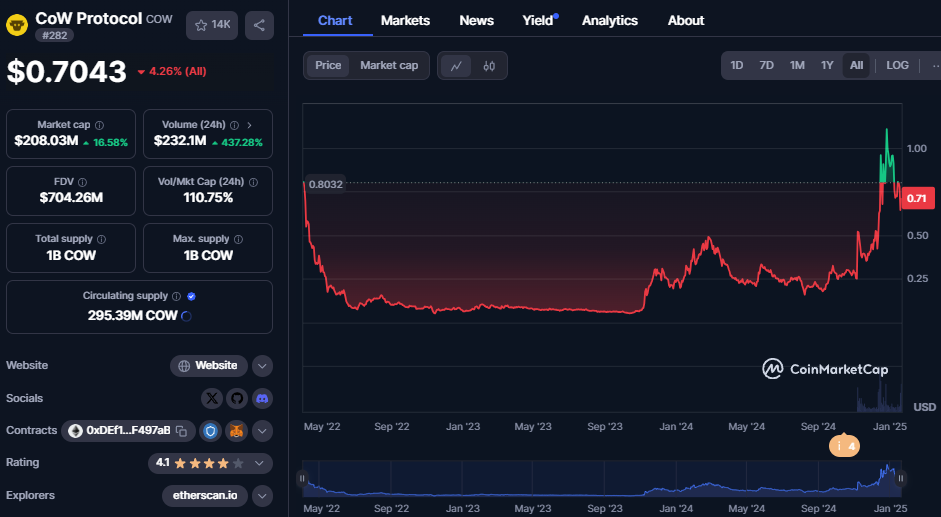Click the -4.26% (All) price change
Viewport: 941px width, 517px height.
point(172,71)
